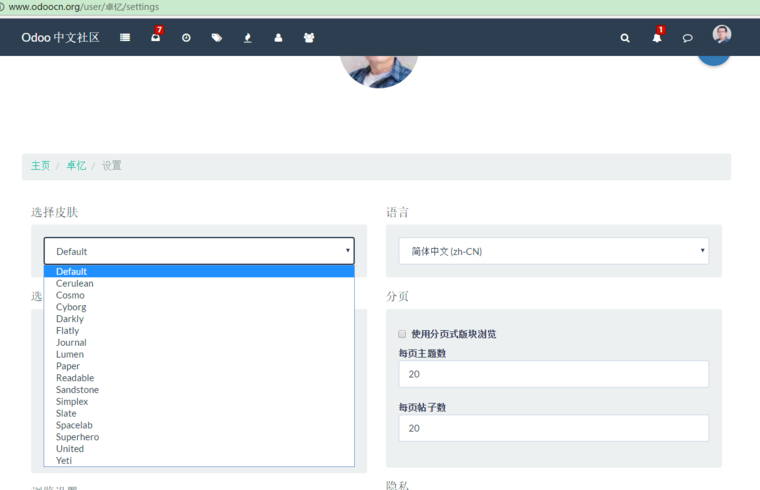760x490 pixels.
Task: Click the 卓亿 breadcrumb link
Action: (76, 166)
